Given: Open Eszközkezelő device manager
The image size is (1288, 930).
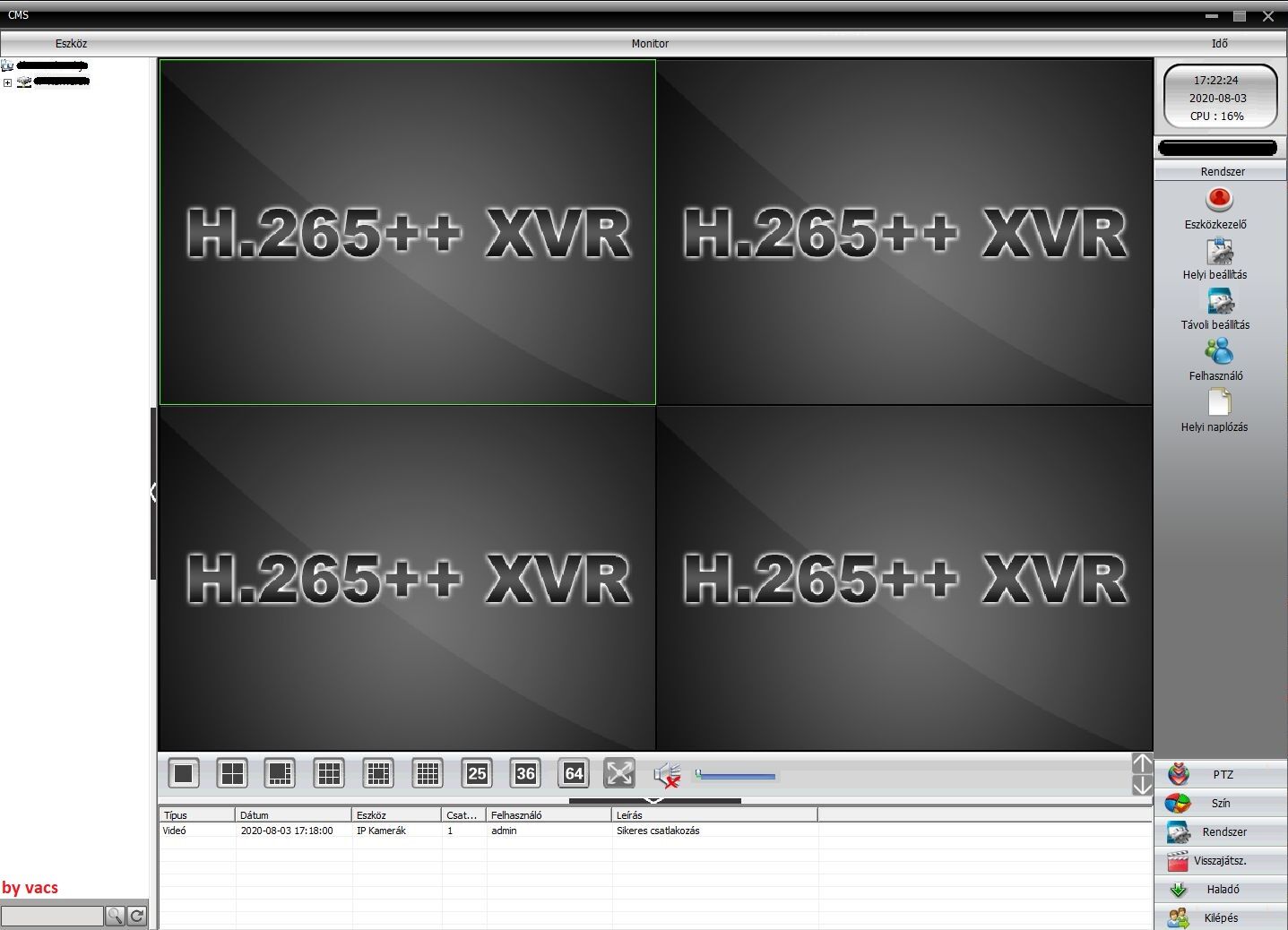Looking at the screenshot, I should [1216, 209].
